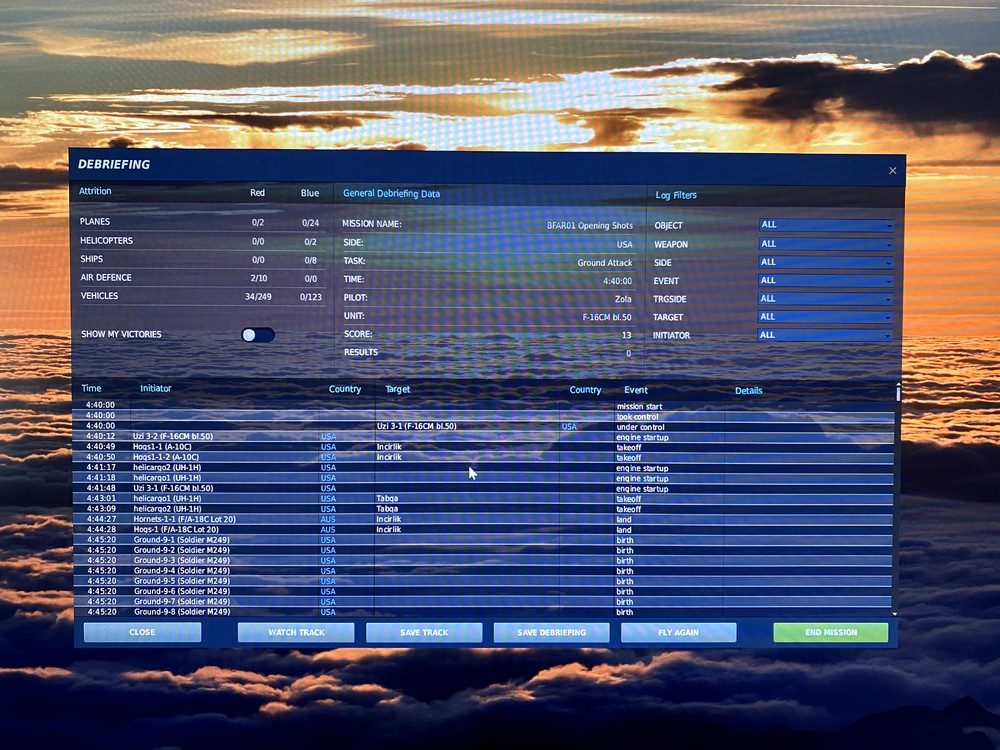Select the 'mission start' log row
Image resolution: width=1000 pixels, height=750 pixels.
(485, 406)
